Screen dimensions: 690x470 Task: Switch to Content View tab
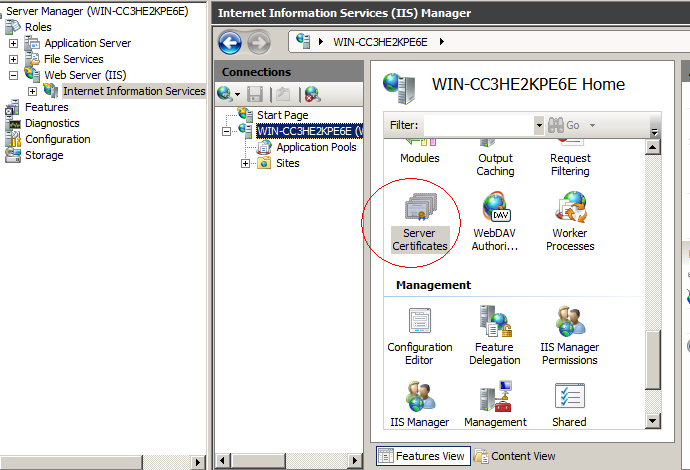515,456
